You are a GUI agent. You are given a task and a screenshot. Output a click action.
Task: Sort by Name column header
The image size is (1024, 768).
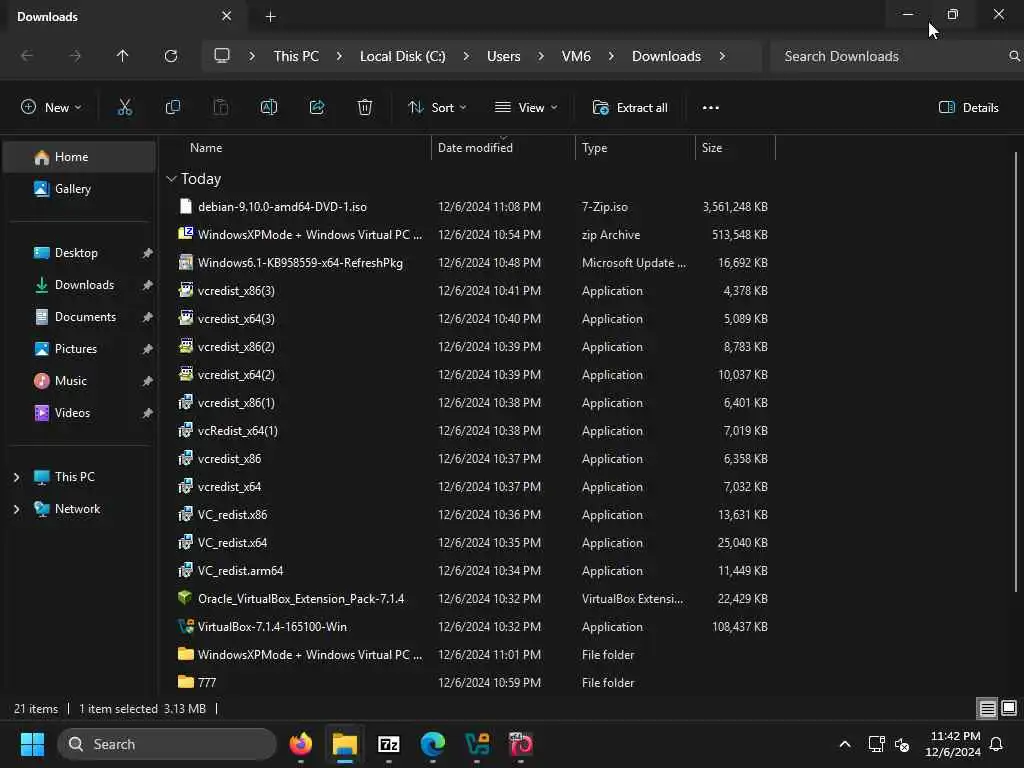206,148
